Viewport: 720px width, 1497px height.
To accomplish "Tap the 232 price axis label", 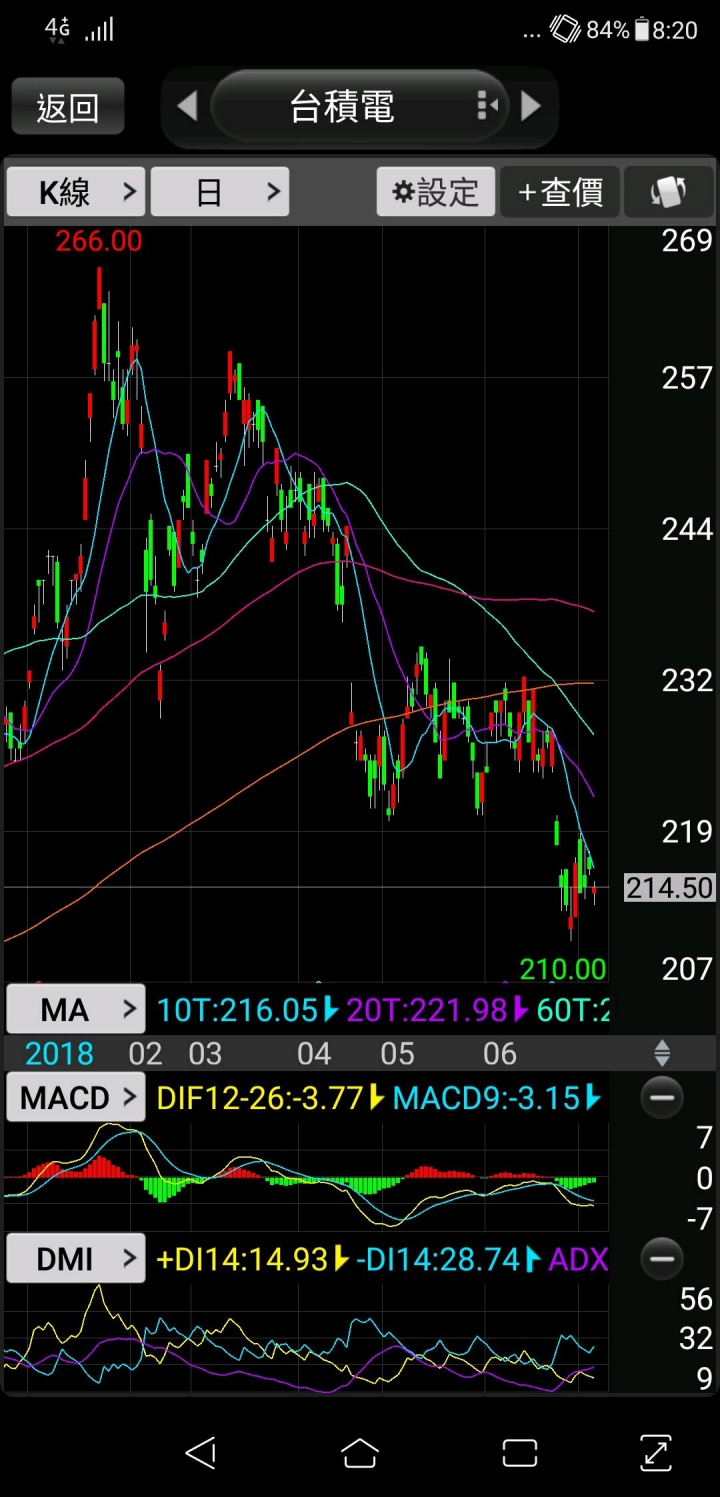I will click(687, 681).
